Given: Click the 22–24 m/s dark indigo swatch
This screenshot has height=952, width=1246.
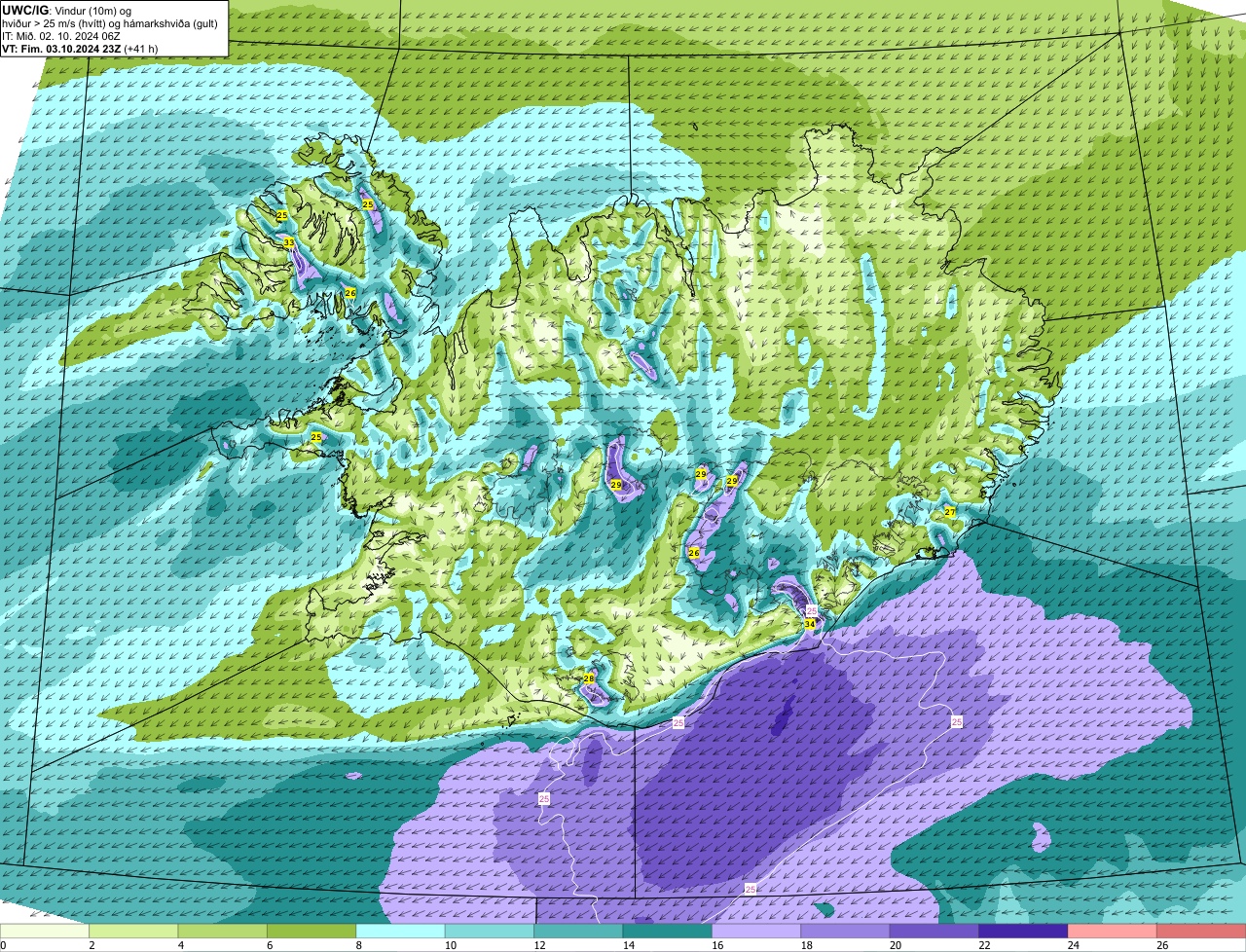Looking at the screenshot, I should point(1024,932).
